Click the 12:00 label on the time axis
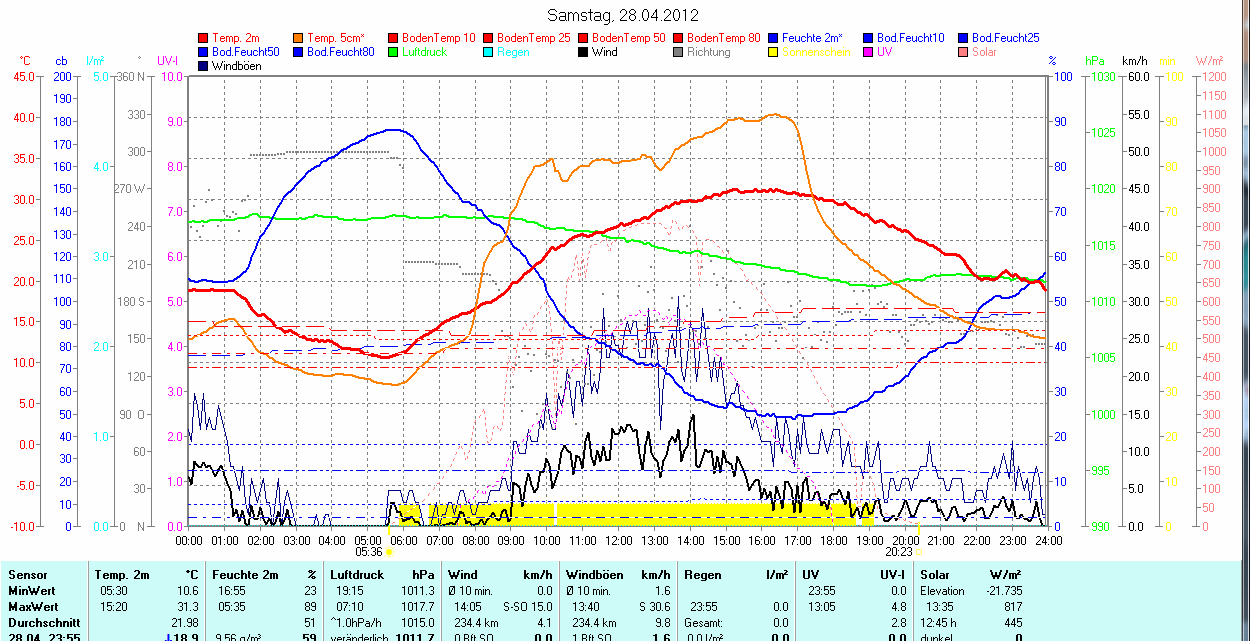This screenshot has height=641, width=1250. point(618,540)
